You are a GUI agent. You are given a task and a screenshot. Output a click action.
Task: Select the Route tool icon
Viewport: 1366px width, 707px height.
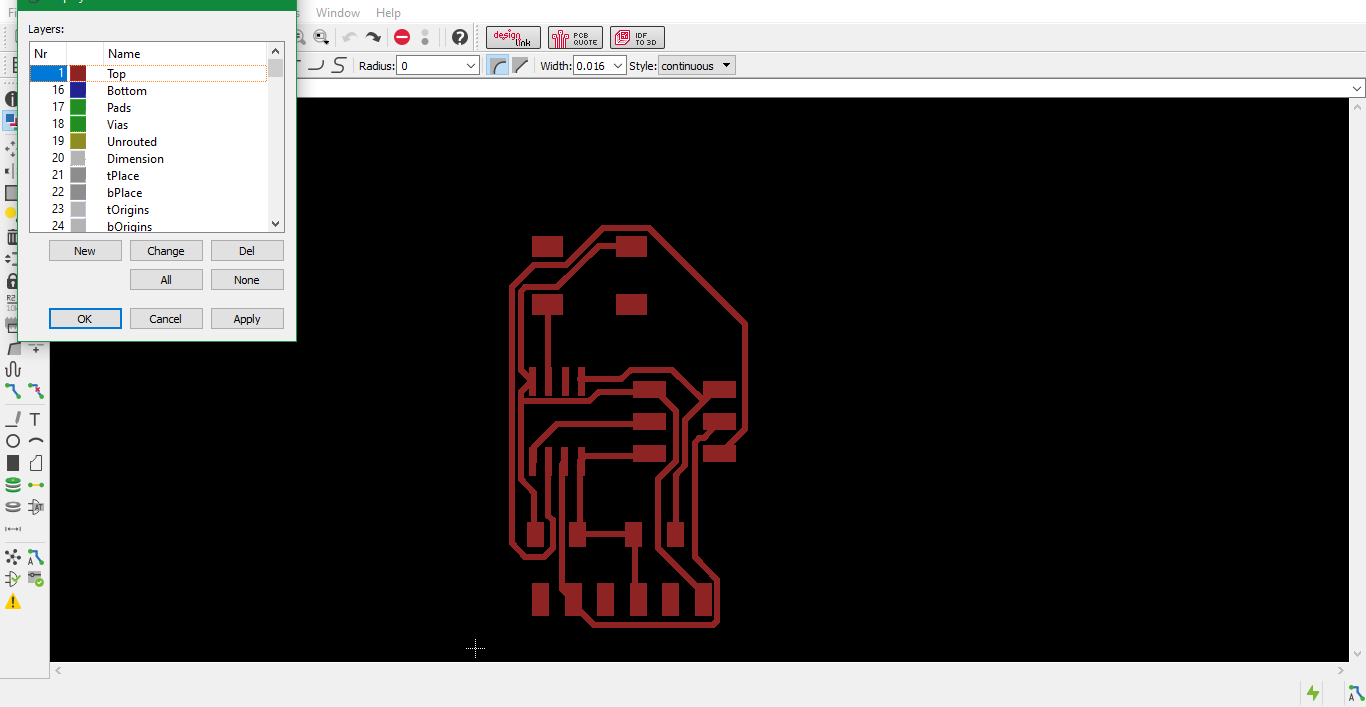13,391
